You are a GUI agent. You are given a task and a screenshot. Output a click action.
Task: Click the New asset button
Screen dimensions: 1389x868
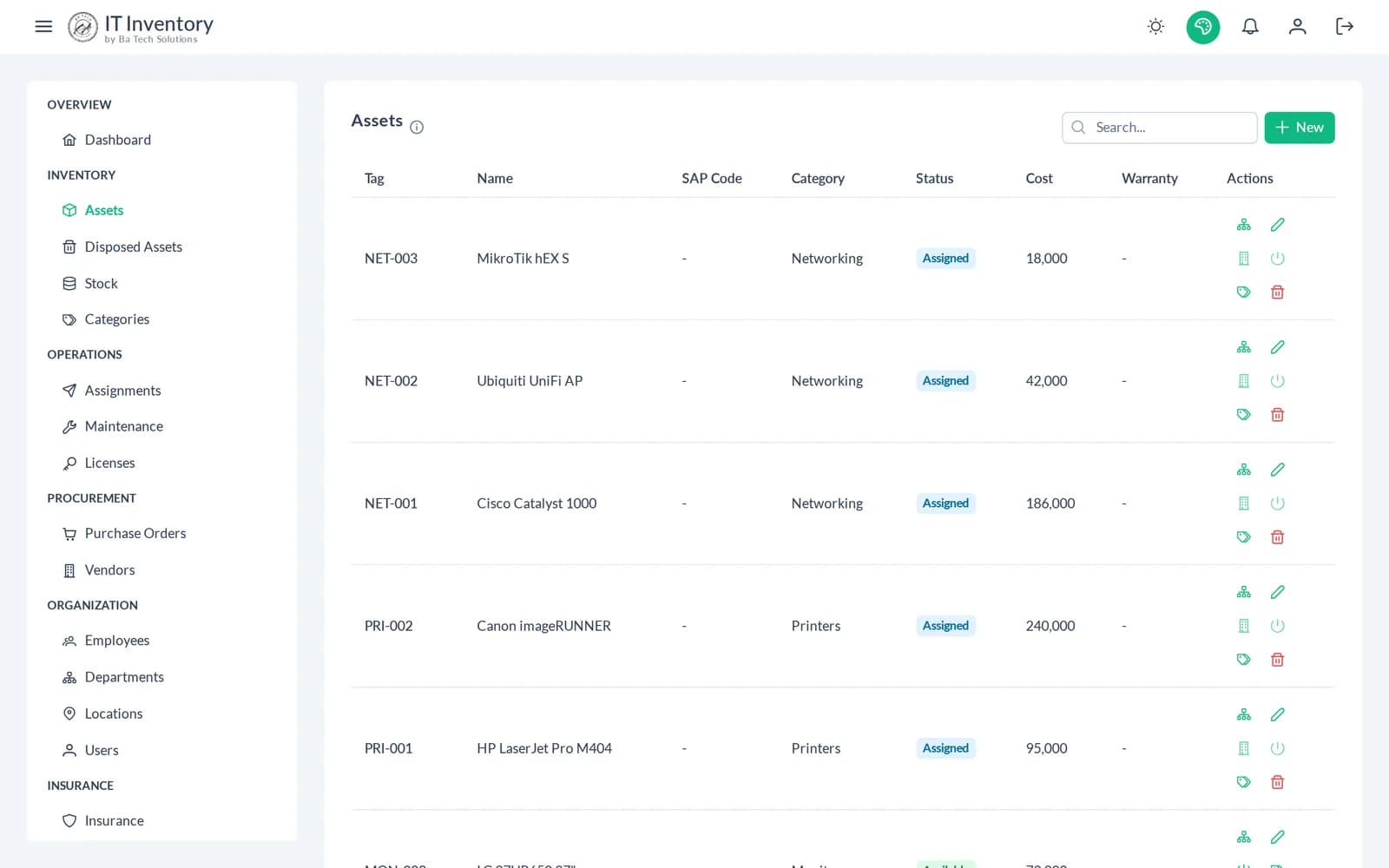[1300, 128]
